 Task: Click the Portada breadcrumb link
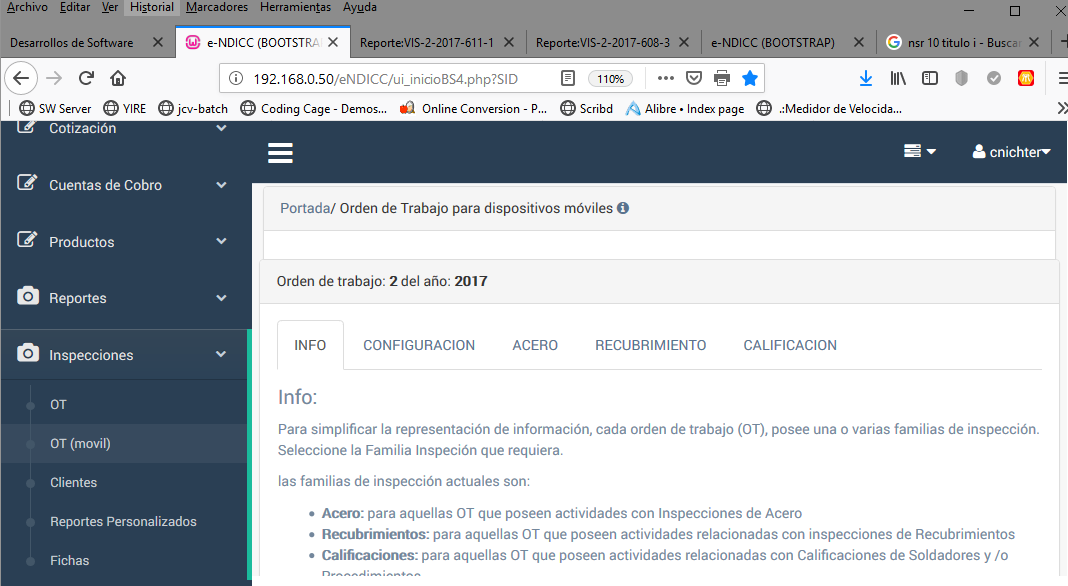[x=304, y=209]
